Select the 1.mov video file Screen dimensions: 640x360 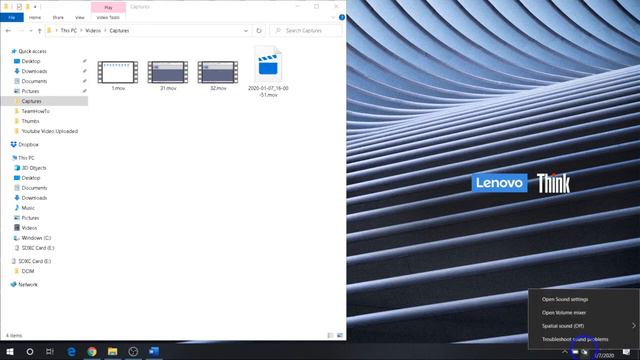click(118, 76)
